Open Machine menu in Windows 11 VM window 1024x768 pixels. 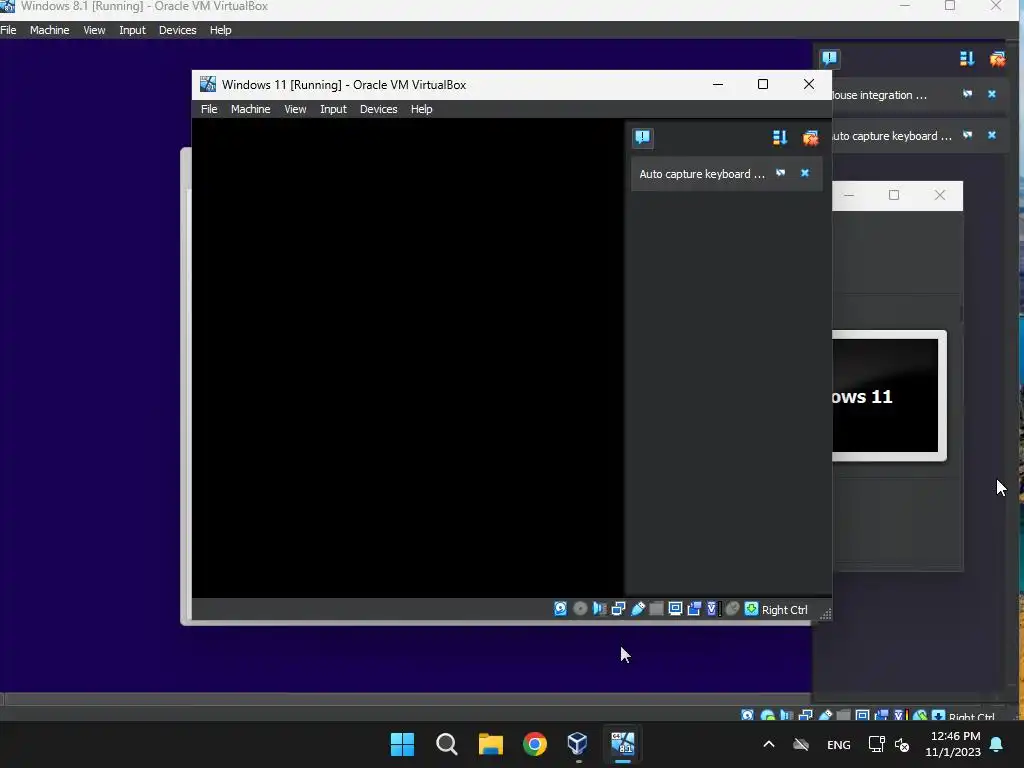(250, 109)
